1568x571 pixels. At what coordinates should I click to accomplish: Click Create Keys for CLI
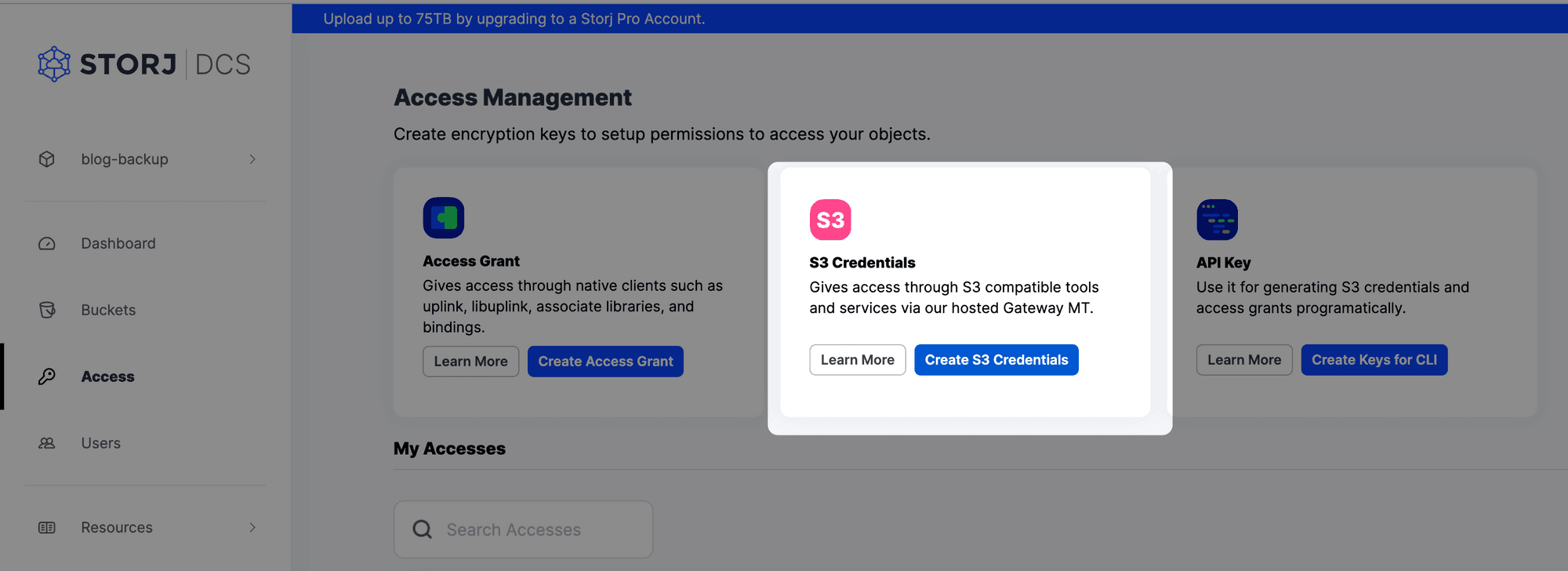1374,360
